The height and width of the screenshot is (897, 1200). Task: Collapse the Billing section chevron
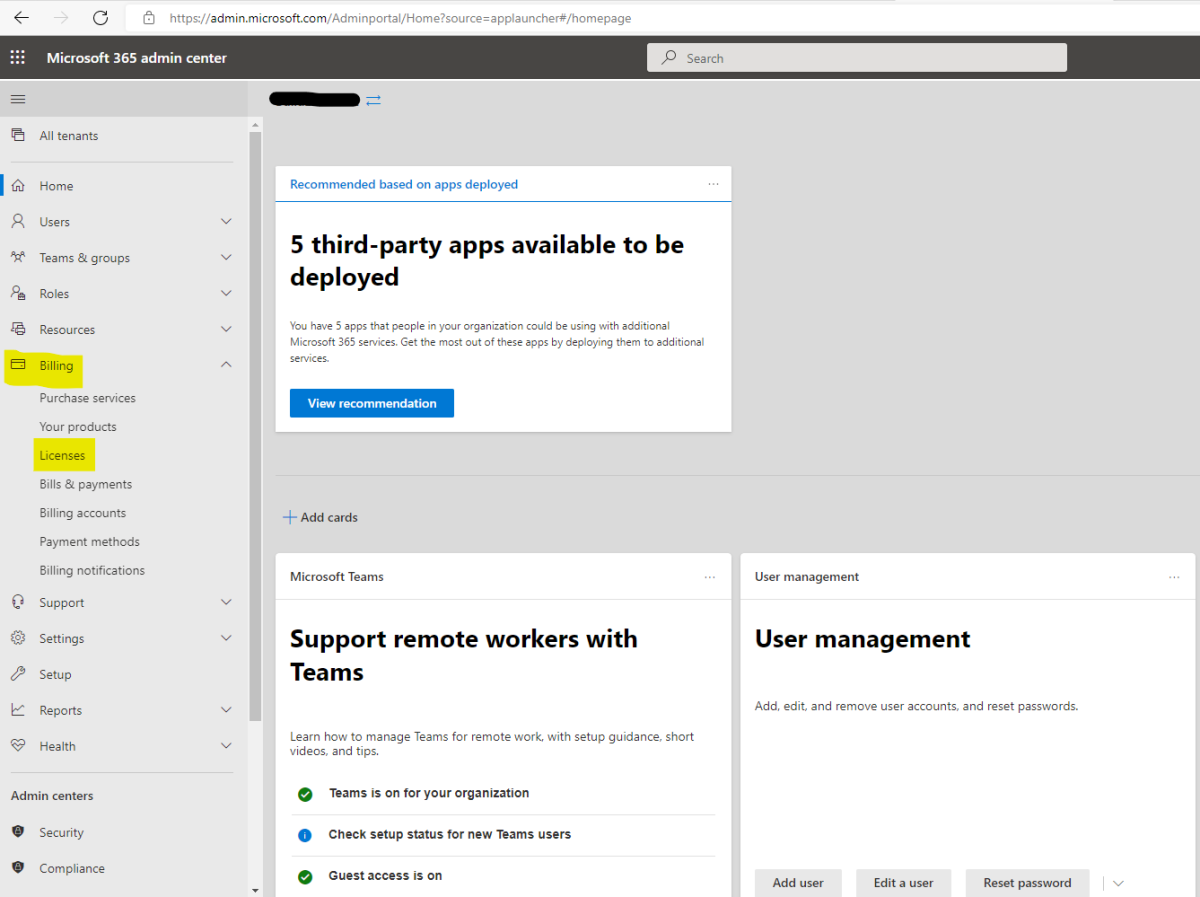(226, 364)
